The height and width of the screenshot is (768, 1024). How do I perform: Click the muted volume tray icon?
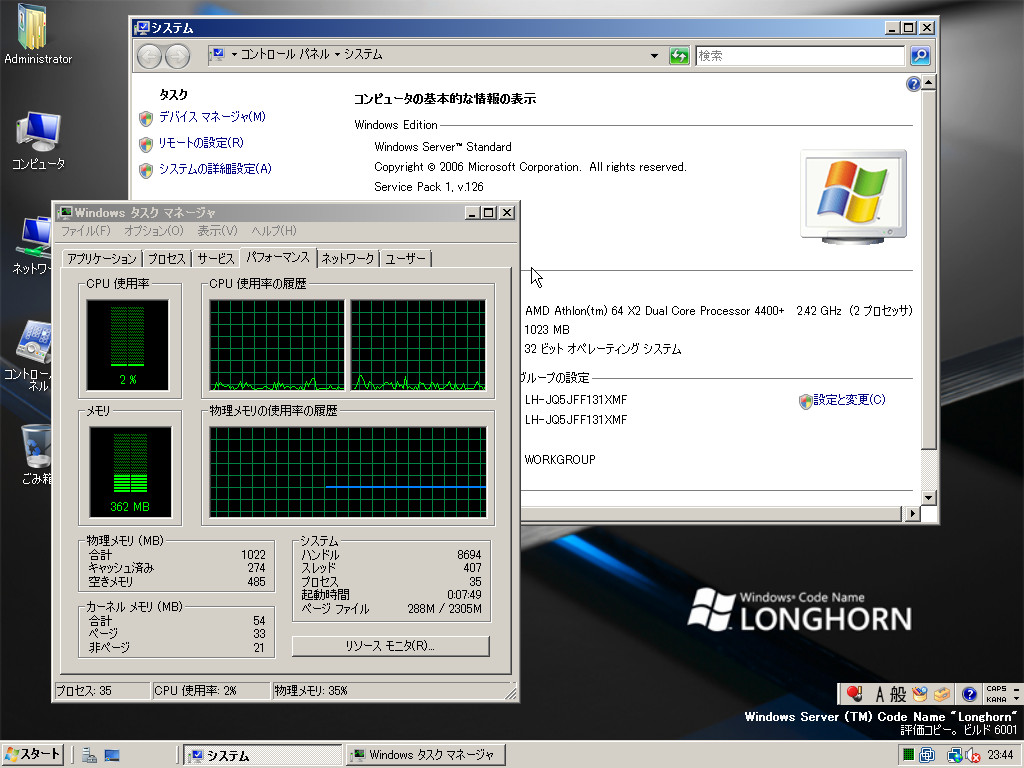pos(973,755)
